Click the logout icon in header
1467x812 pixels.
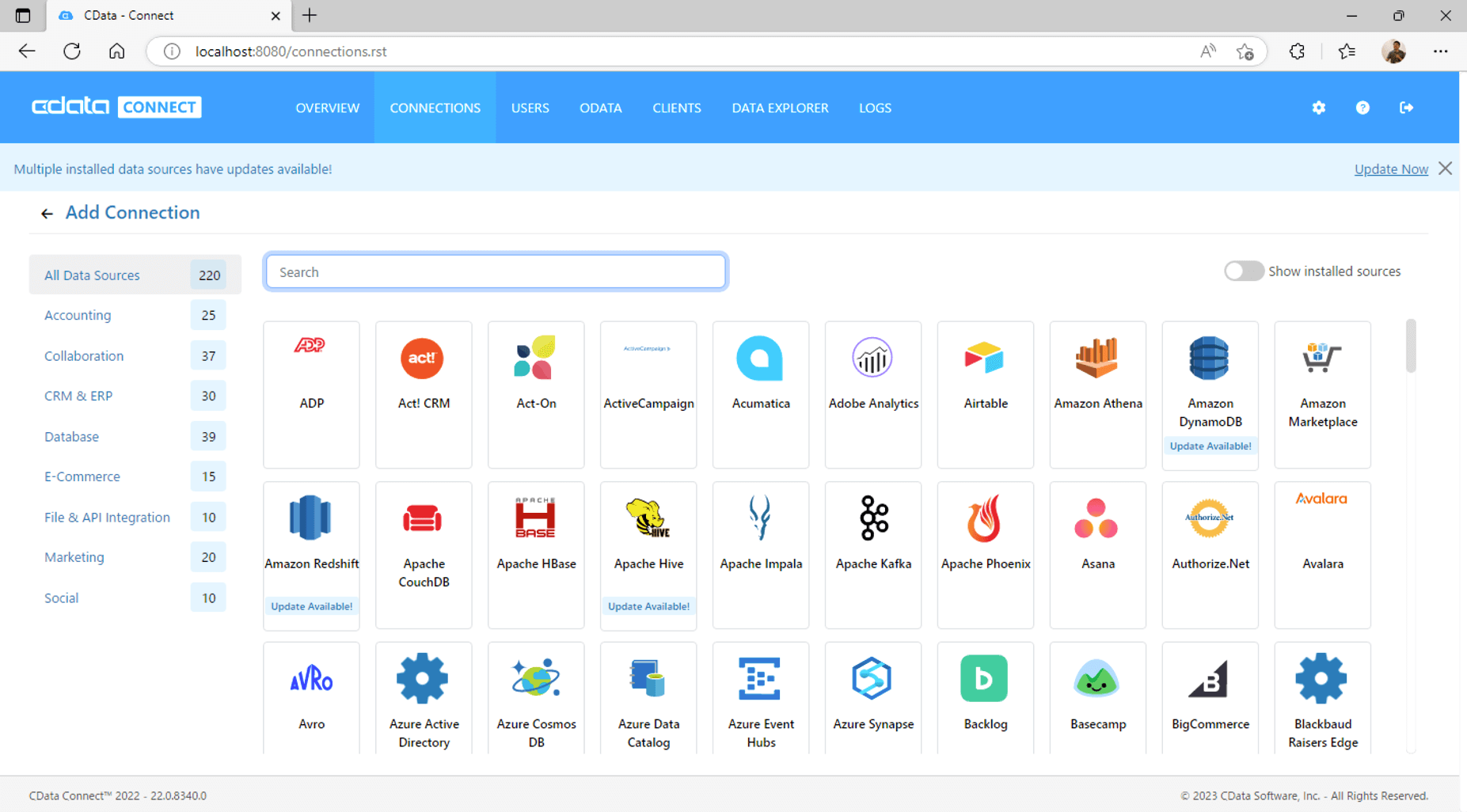(x=1406, y=108)
